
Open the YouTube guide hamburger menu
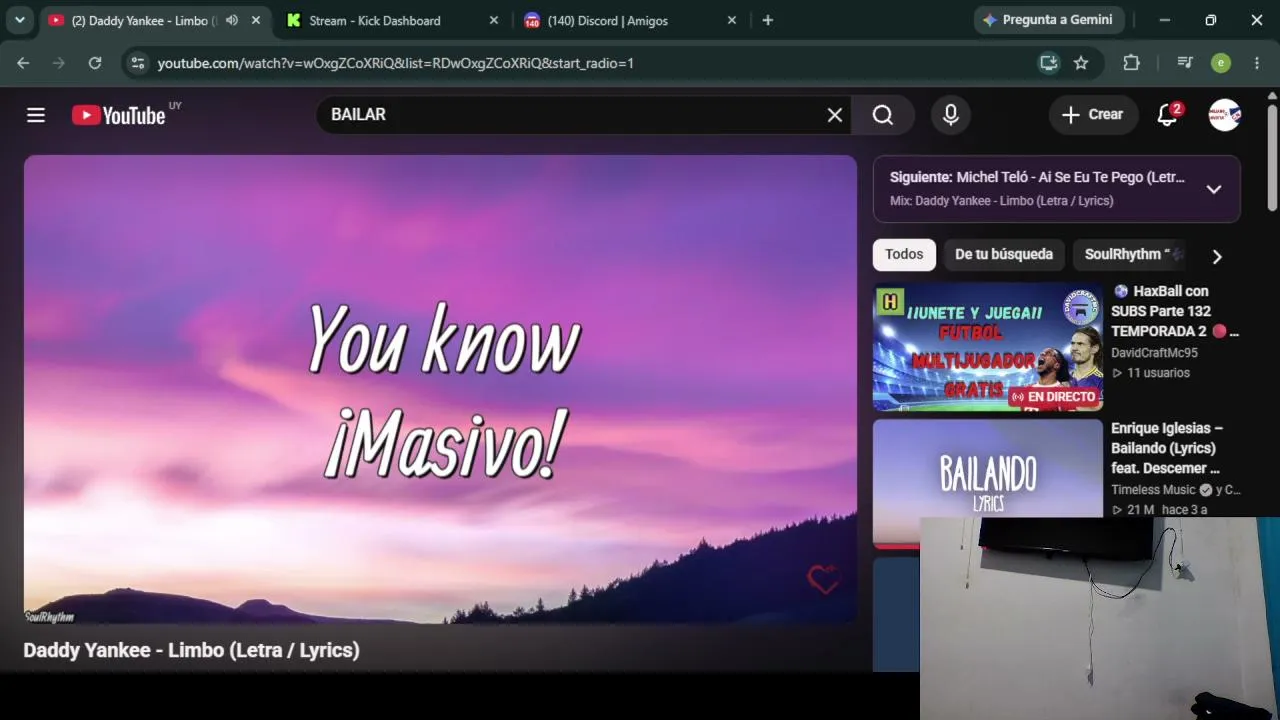36,115
